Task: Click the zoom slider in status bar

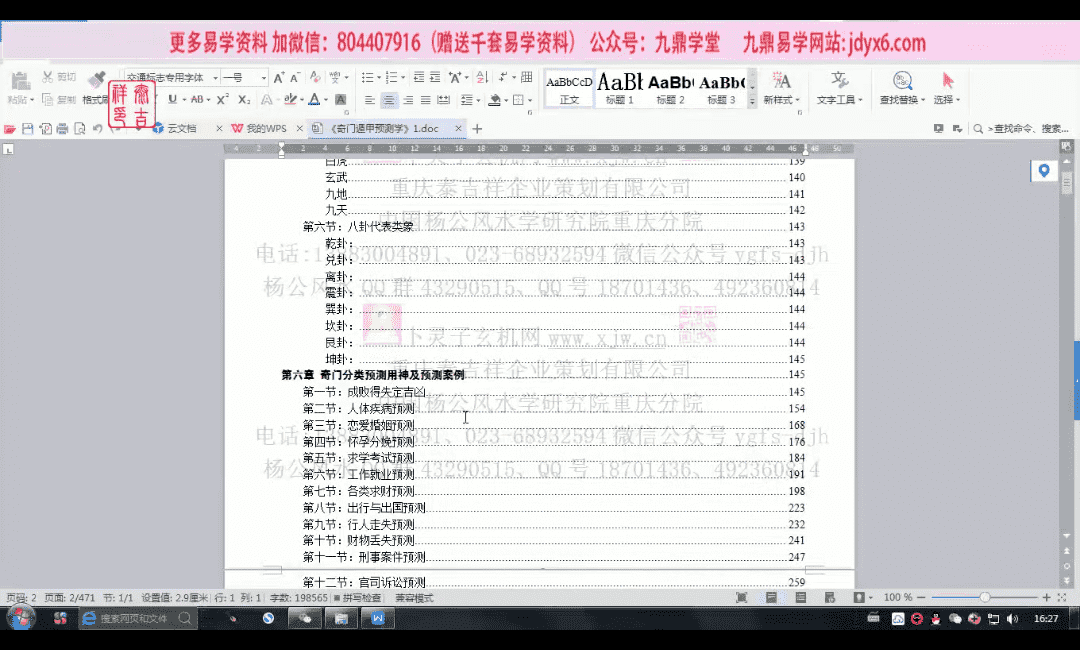Action: pos(985,597)
